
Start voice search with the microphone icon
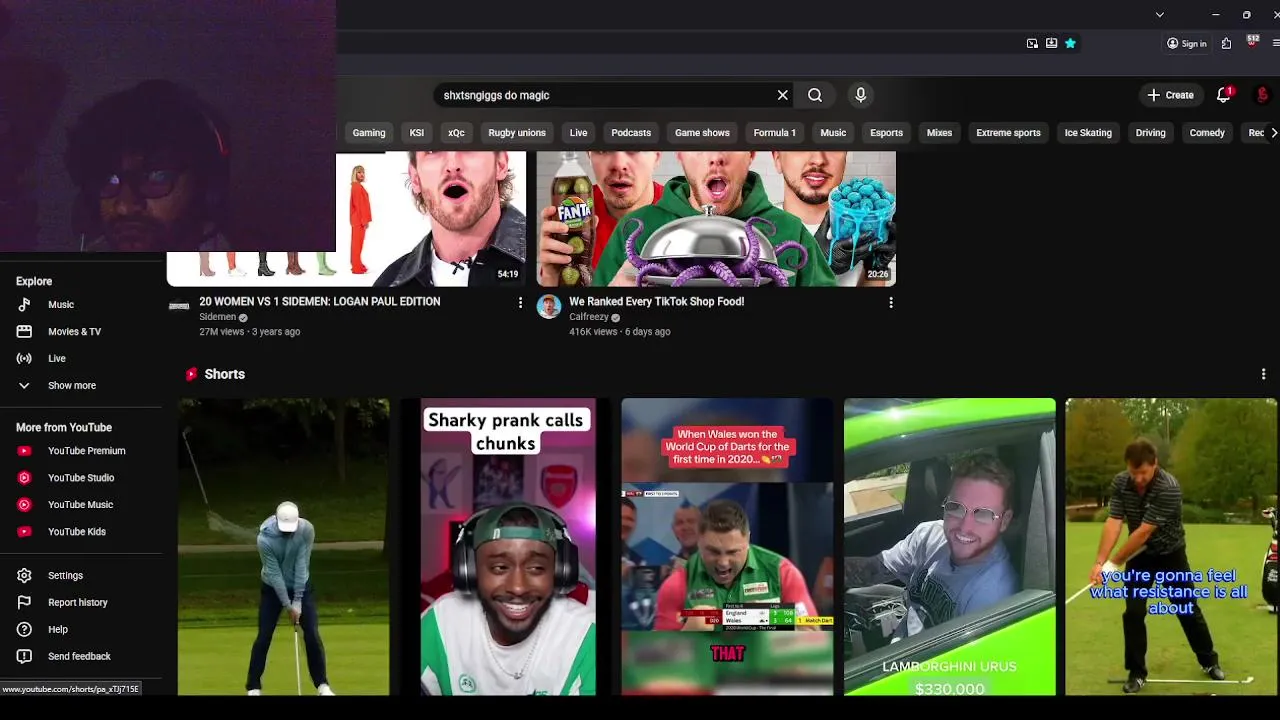coord(860,95)
